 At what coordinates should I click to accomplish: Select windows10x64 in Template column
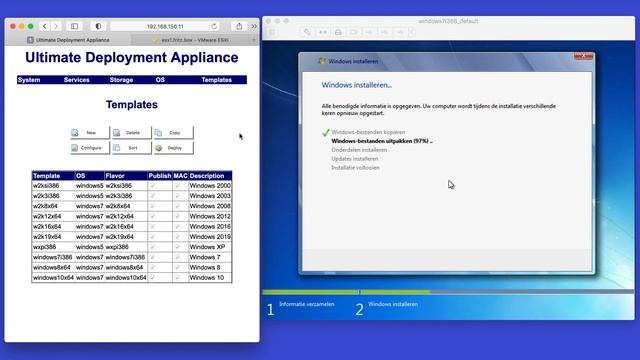(x=53, y=278)
